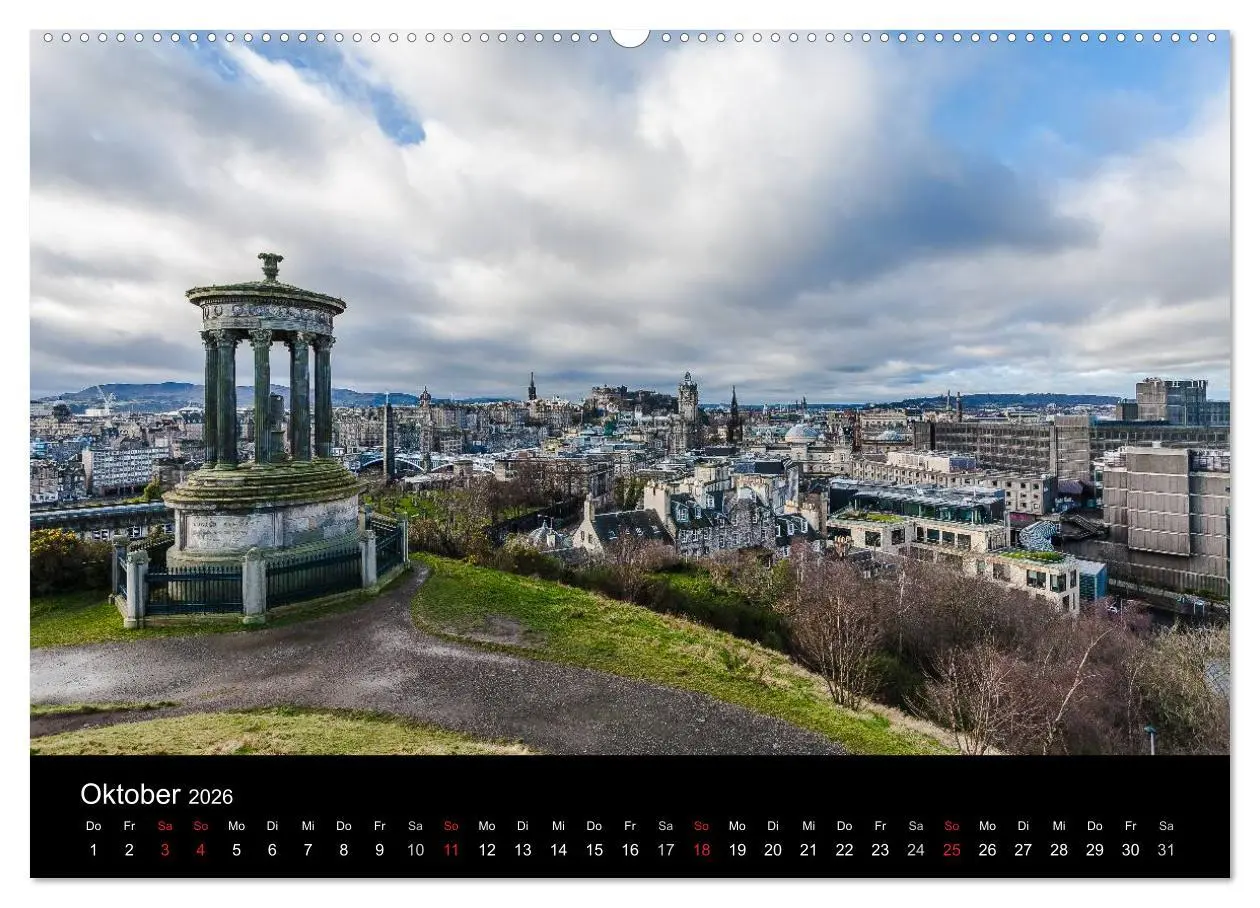Select day 16 in the calendar row
Screen dimensions: 1260x908
[x=630, y=850]
